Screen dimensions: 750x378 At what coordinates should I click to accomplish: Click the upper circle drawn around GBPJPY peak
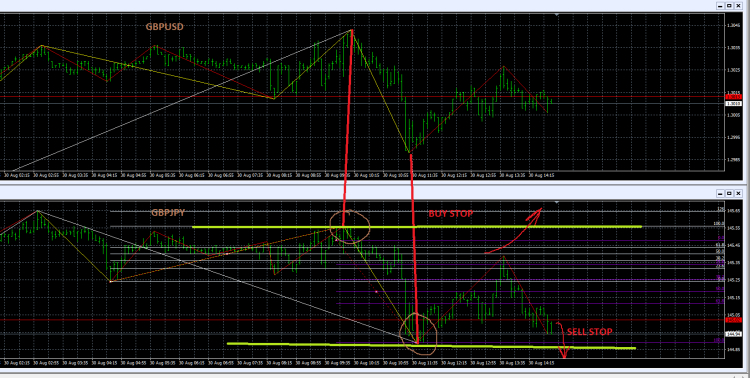point(350,227)
